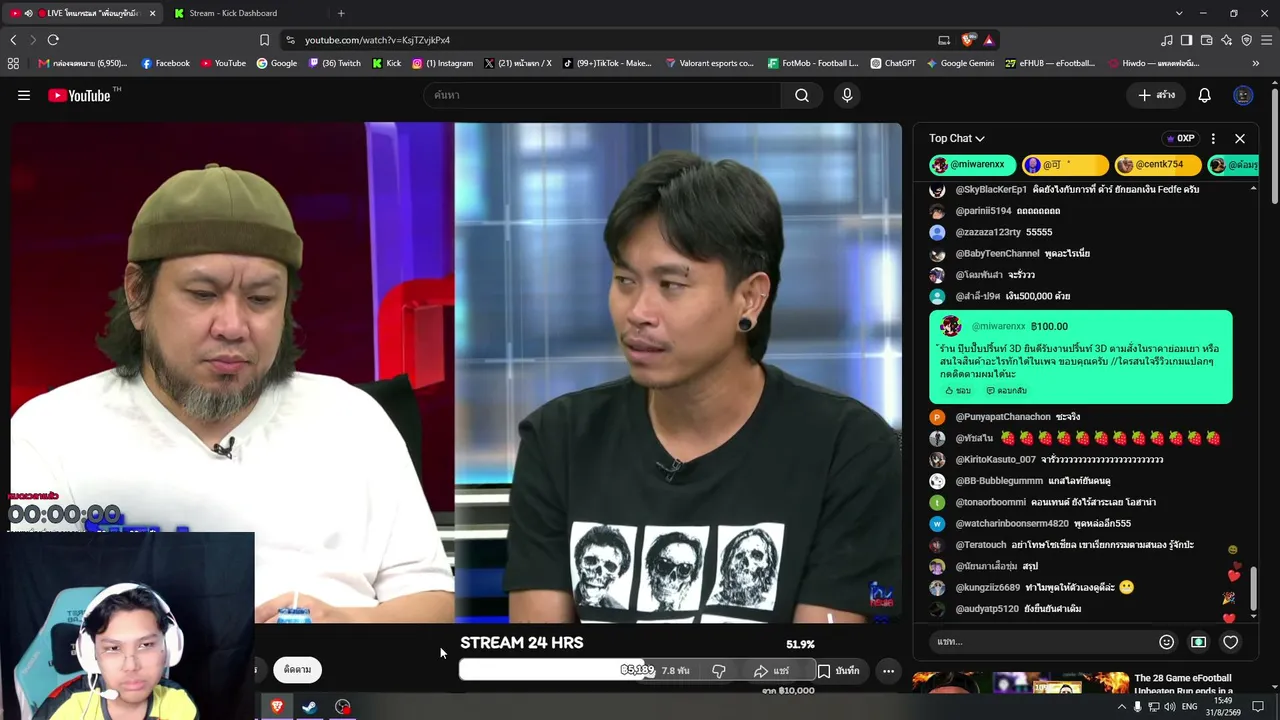Open the browser main menu
Screen dimensions: 1280x720
coord(1266,40)
